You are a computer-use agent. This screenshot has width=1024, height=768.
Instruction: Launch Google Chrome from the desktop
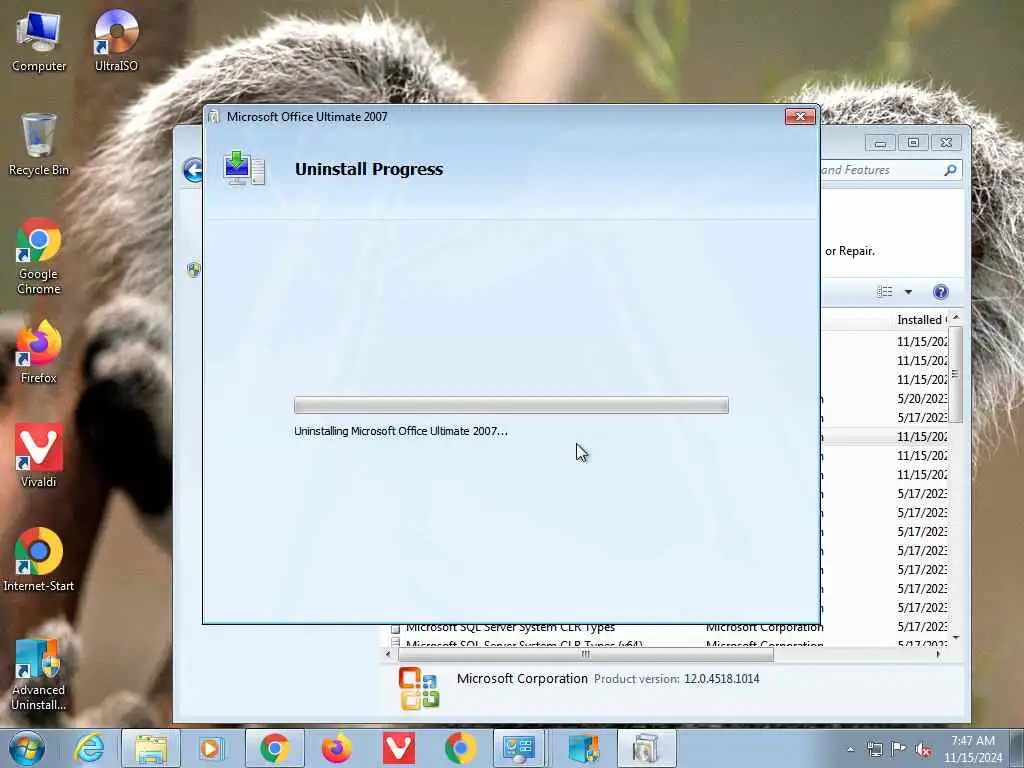coord(39,256)
